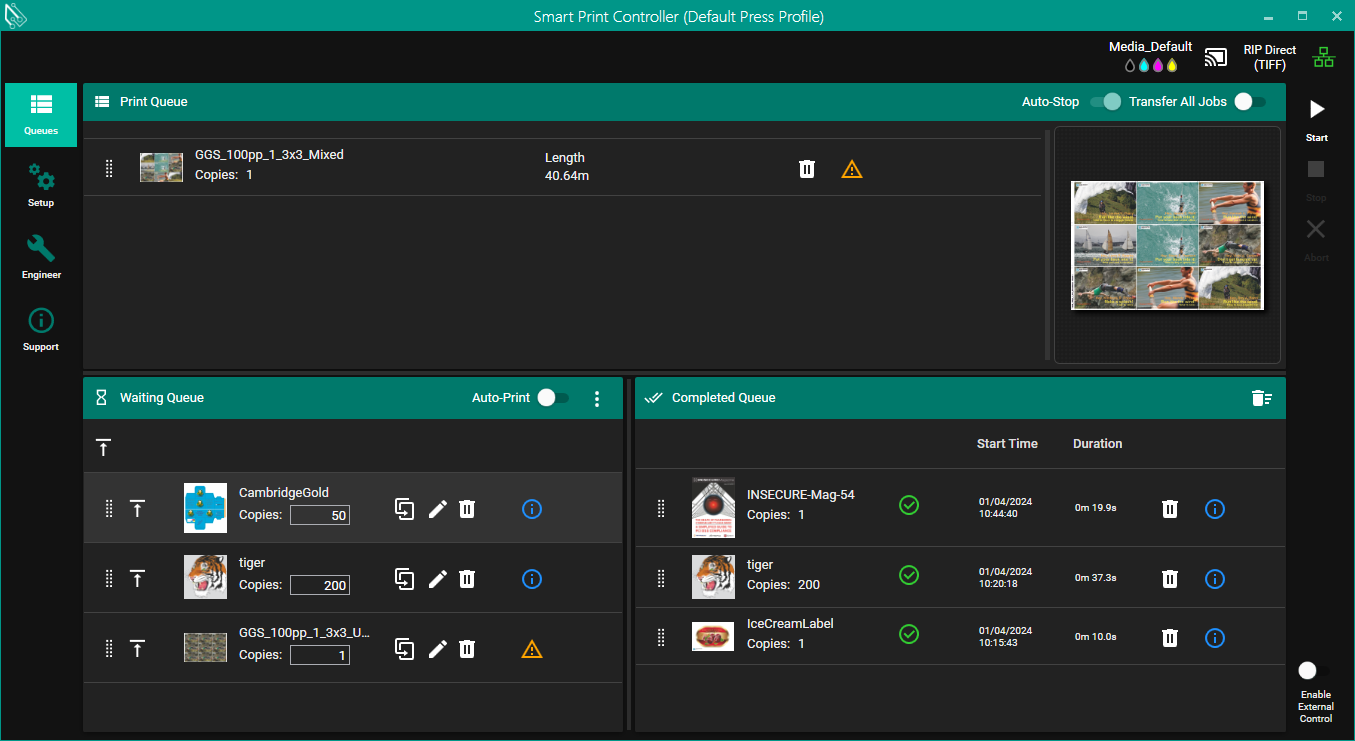The width and height of the screenshot is (1355, 741).
Task: Delete GGS_100pp_1_3x3_Mixed from the Print Queue
Action: pos(806,168)
